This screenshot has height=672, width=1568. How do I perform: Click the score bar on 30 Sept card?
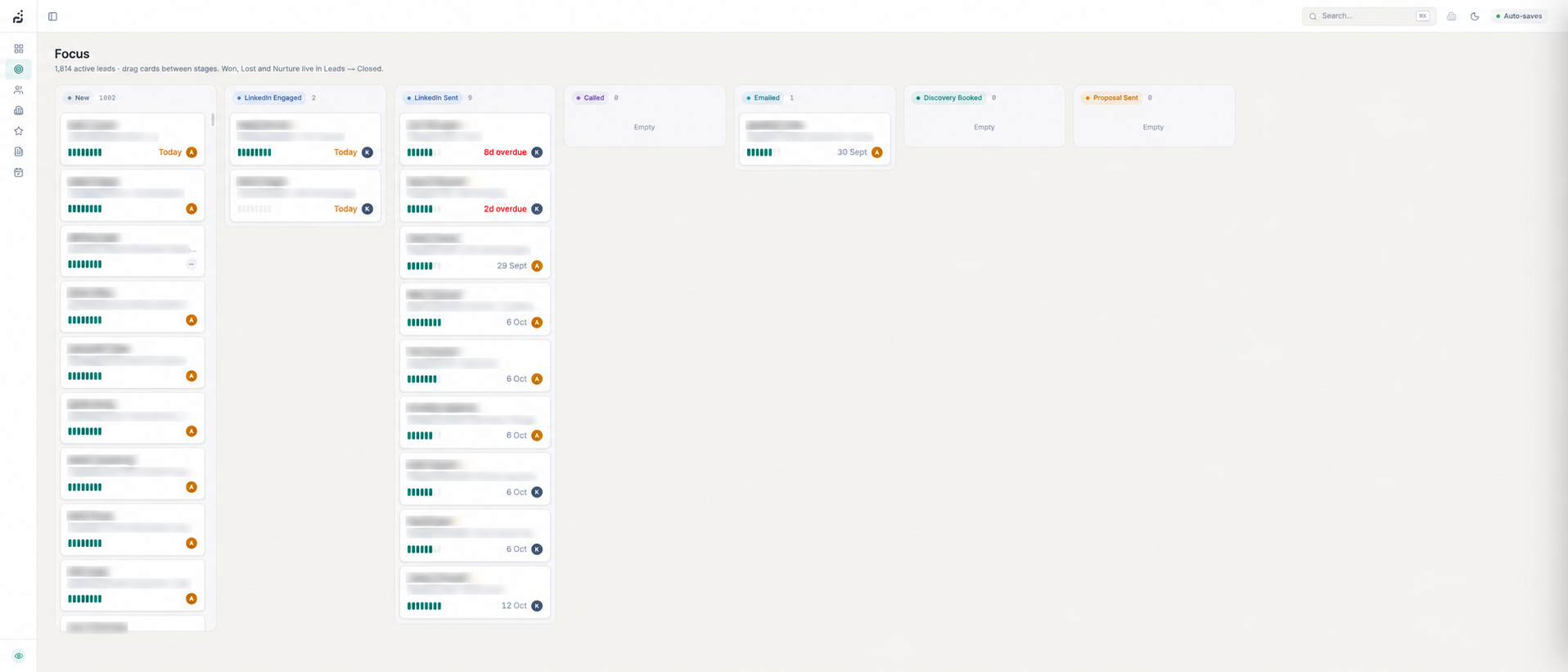(764, 152)
